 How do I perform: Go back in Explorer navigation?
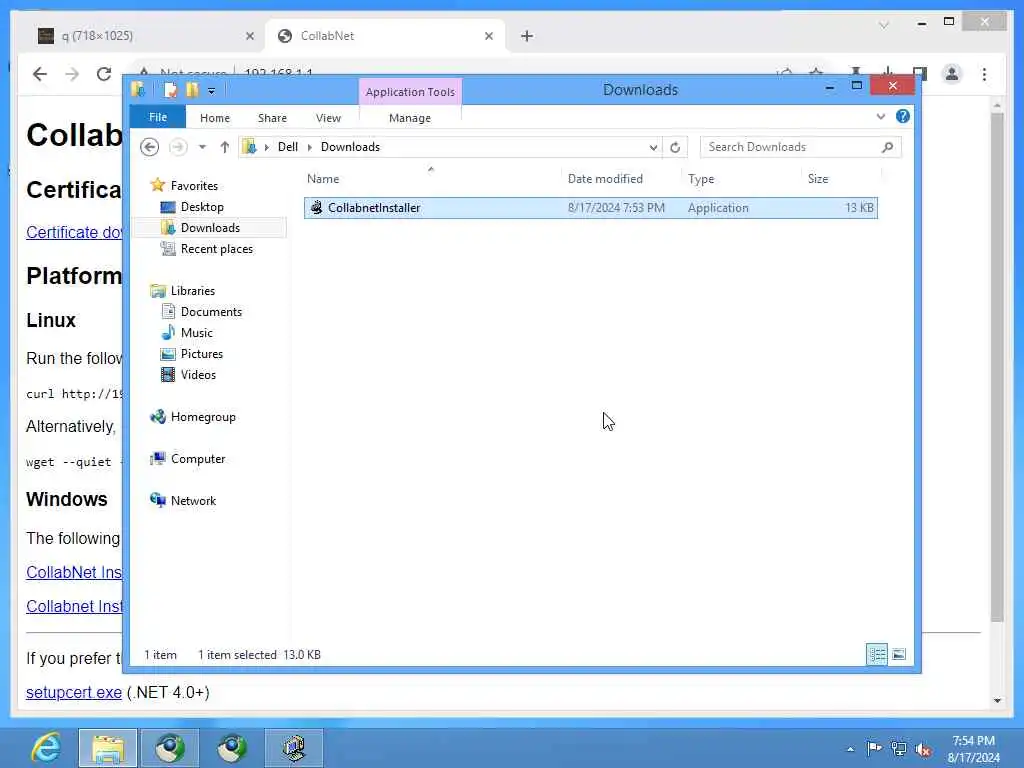[x=150, y=147]
